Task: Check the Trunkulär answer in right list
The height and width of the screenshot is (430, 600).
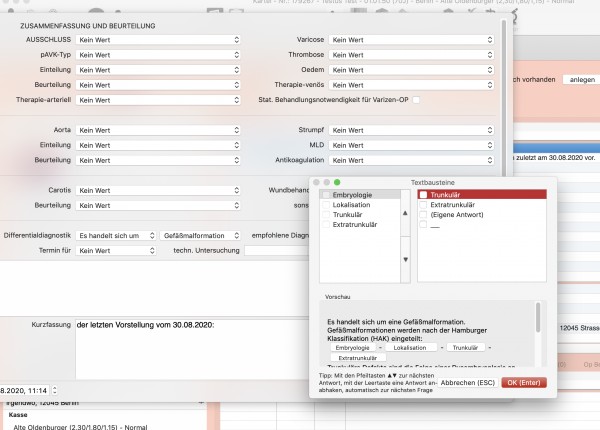Action: [x=423, y=195]
